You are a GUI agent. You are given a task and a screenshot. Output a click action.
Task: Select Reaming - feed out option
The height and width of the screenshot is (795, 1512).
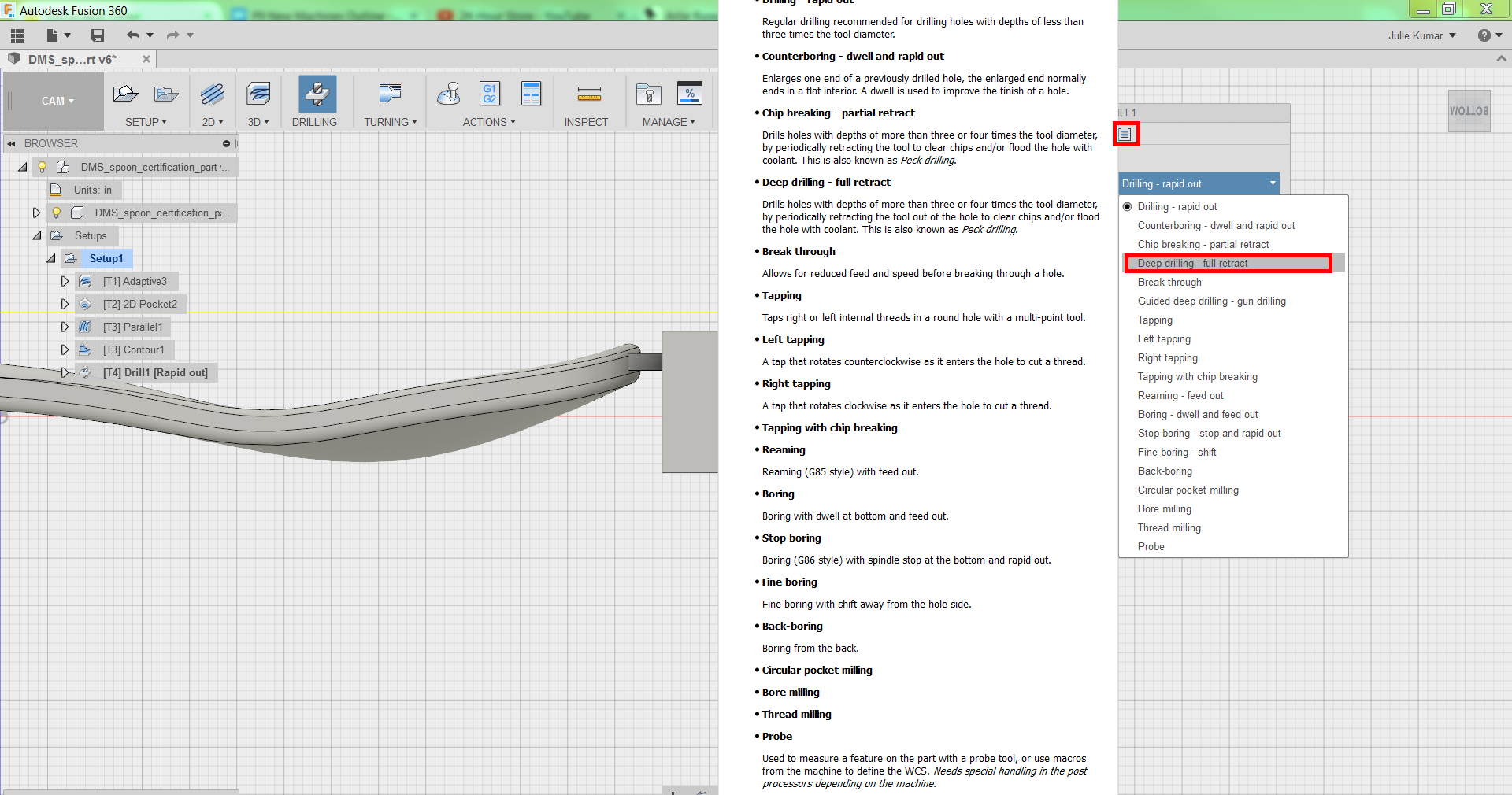(x=1180, y=396)
